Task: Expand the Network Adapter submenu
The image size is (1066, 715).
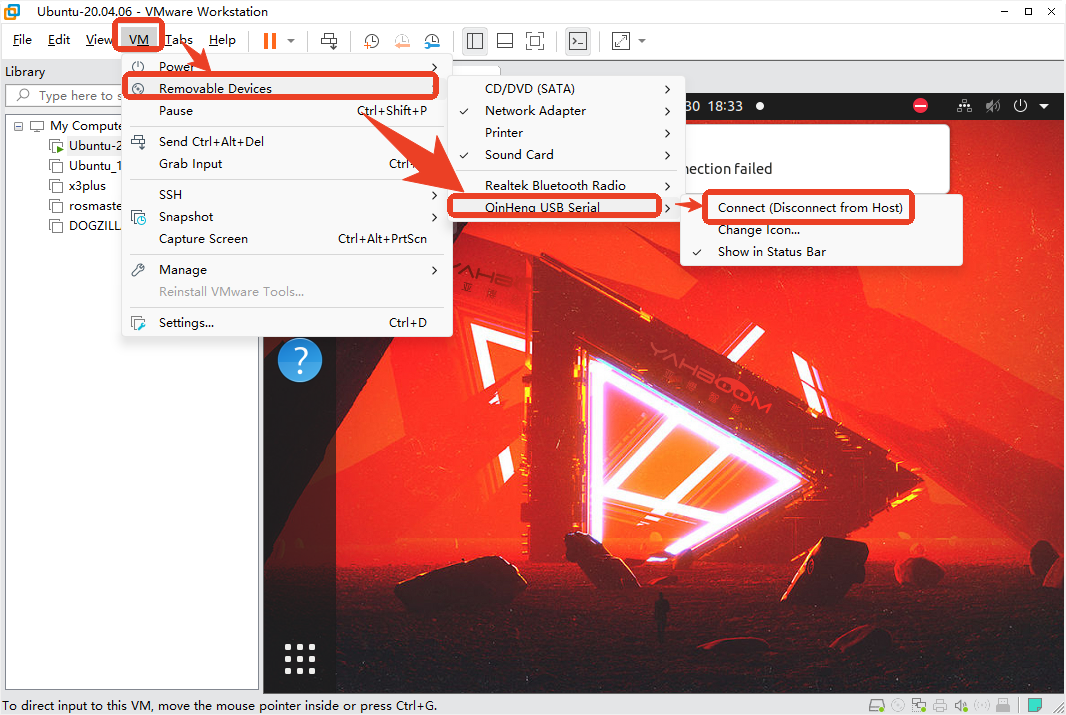Action: click(566, 111)
